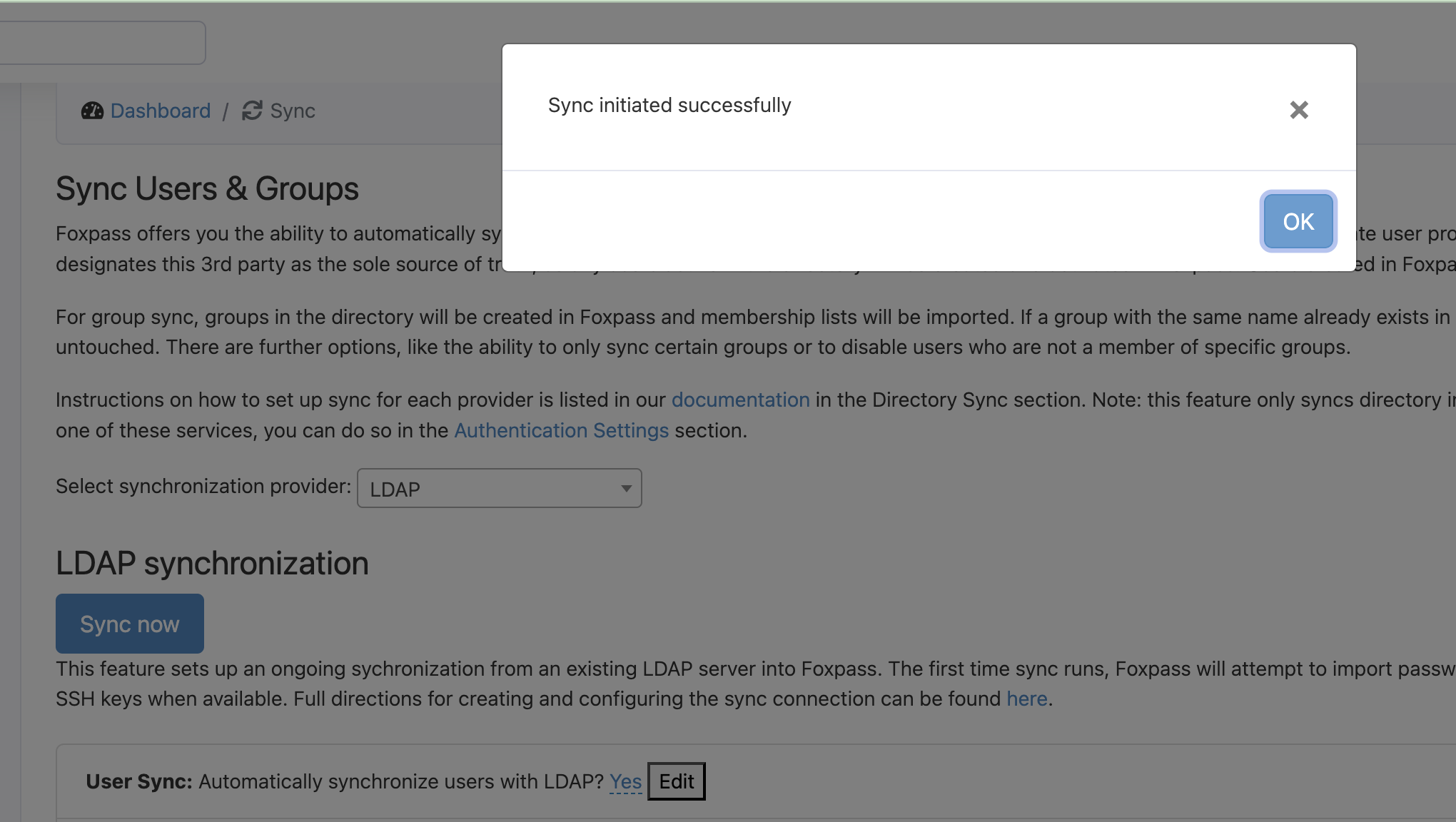Screen dimensions: 1456x822
Task: Click the 'User Sync:' label
Action: pos(139,781)
